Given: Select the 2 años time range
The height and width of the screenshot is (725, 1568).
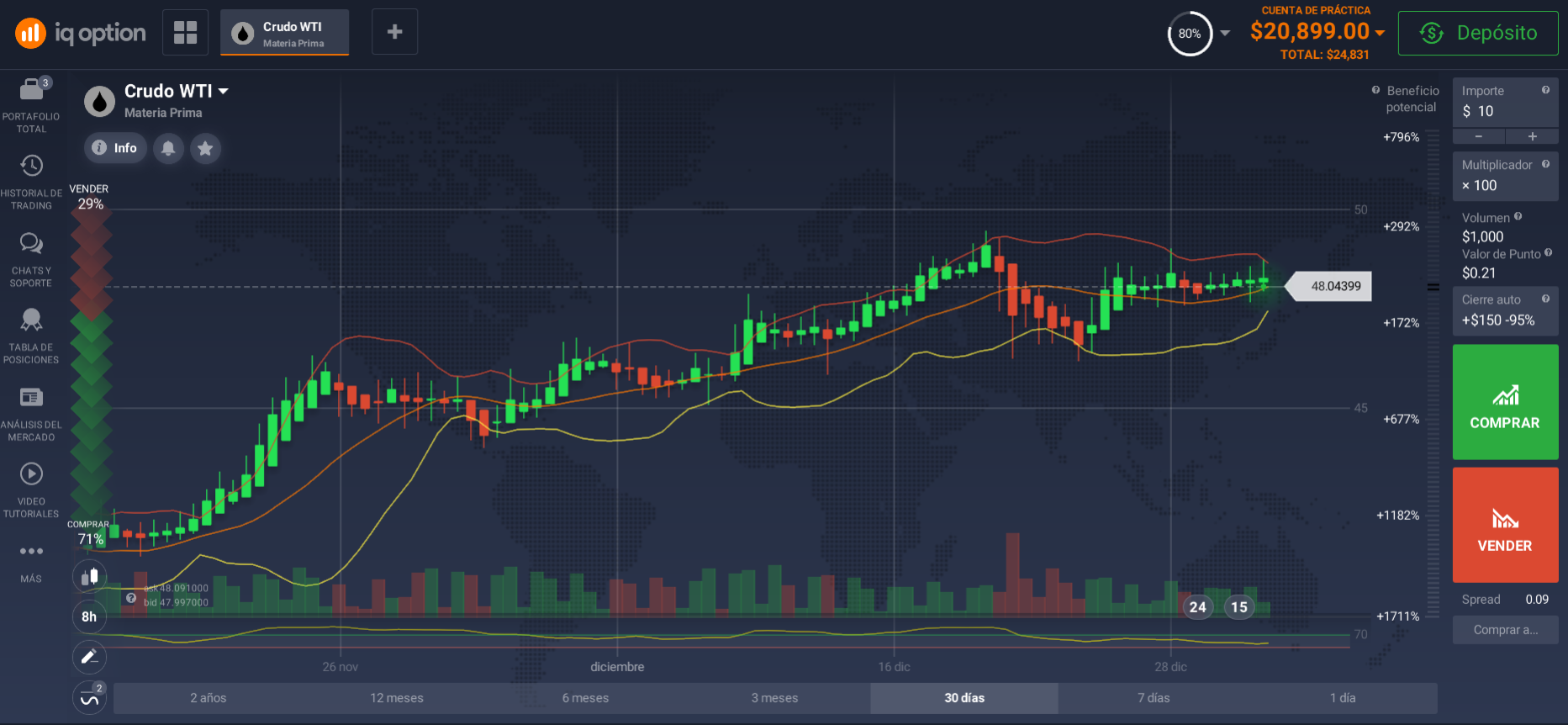Looking at the screenshot, I should click(x=208, y=698).
